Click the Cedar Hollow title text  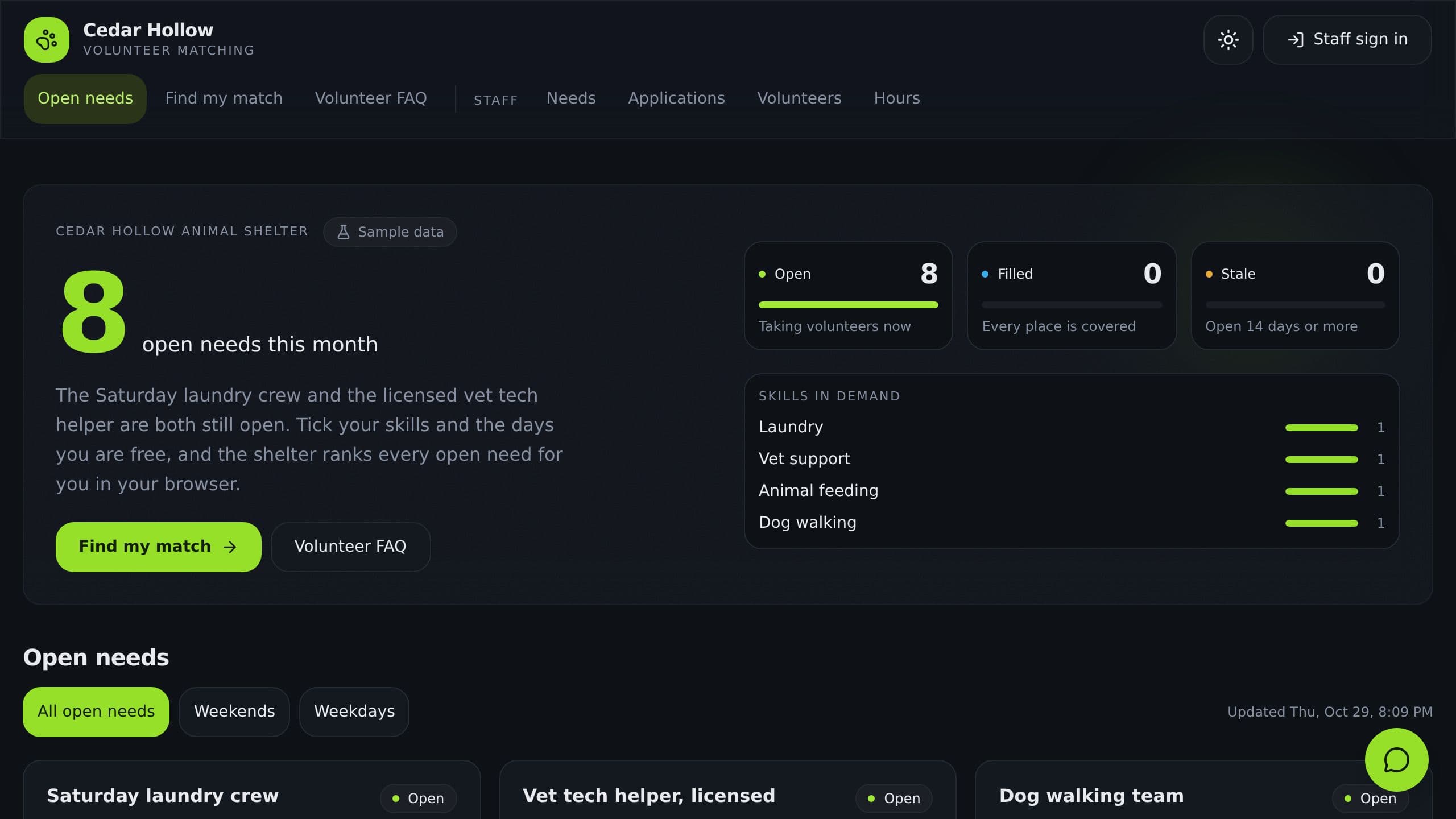[148, 30]
